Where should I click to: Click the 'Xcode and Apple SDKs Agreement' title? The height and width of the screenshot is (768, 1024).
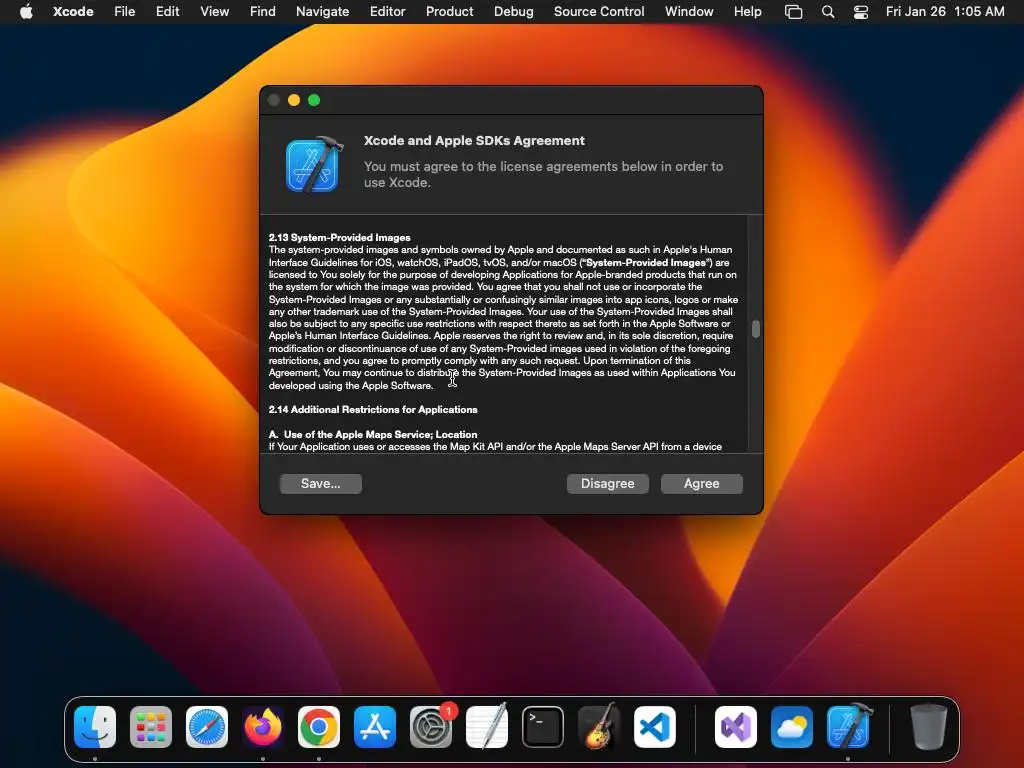tap(474, 140)
